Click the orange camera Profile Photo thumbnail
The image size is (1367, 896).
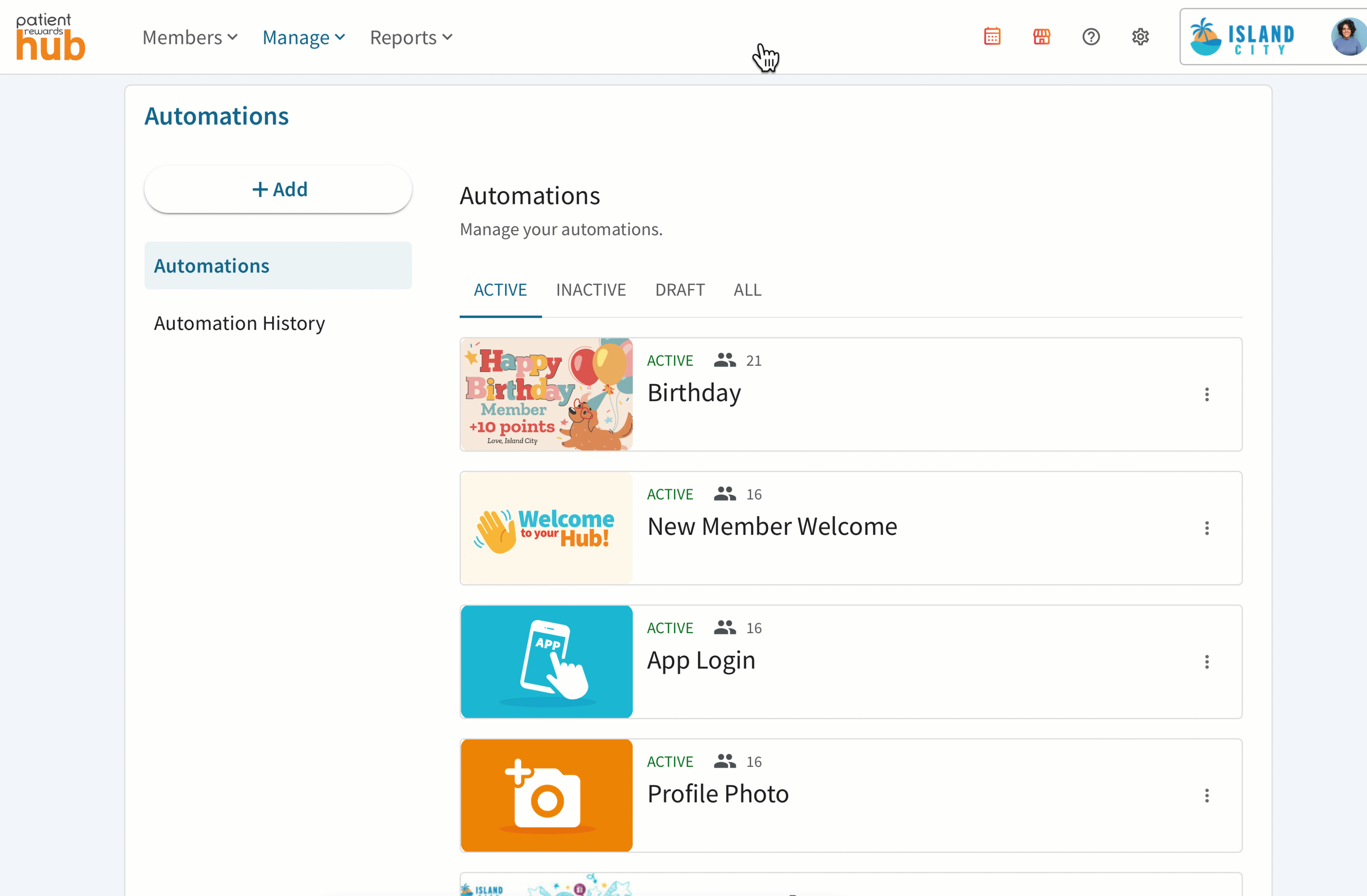pyautogui.click(x=547, y=795)
